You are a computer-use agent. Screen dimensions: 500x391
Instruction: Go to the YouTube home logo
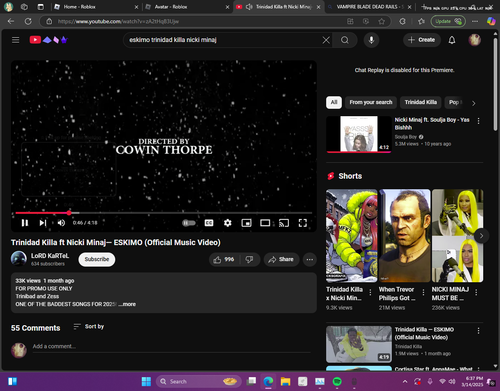tap(49, 40)
